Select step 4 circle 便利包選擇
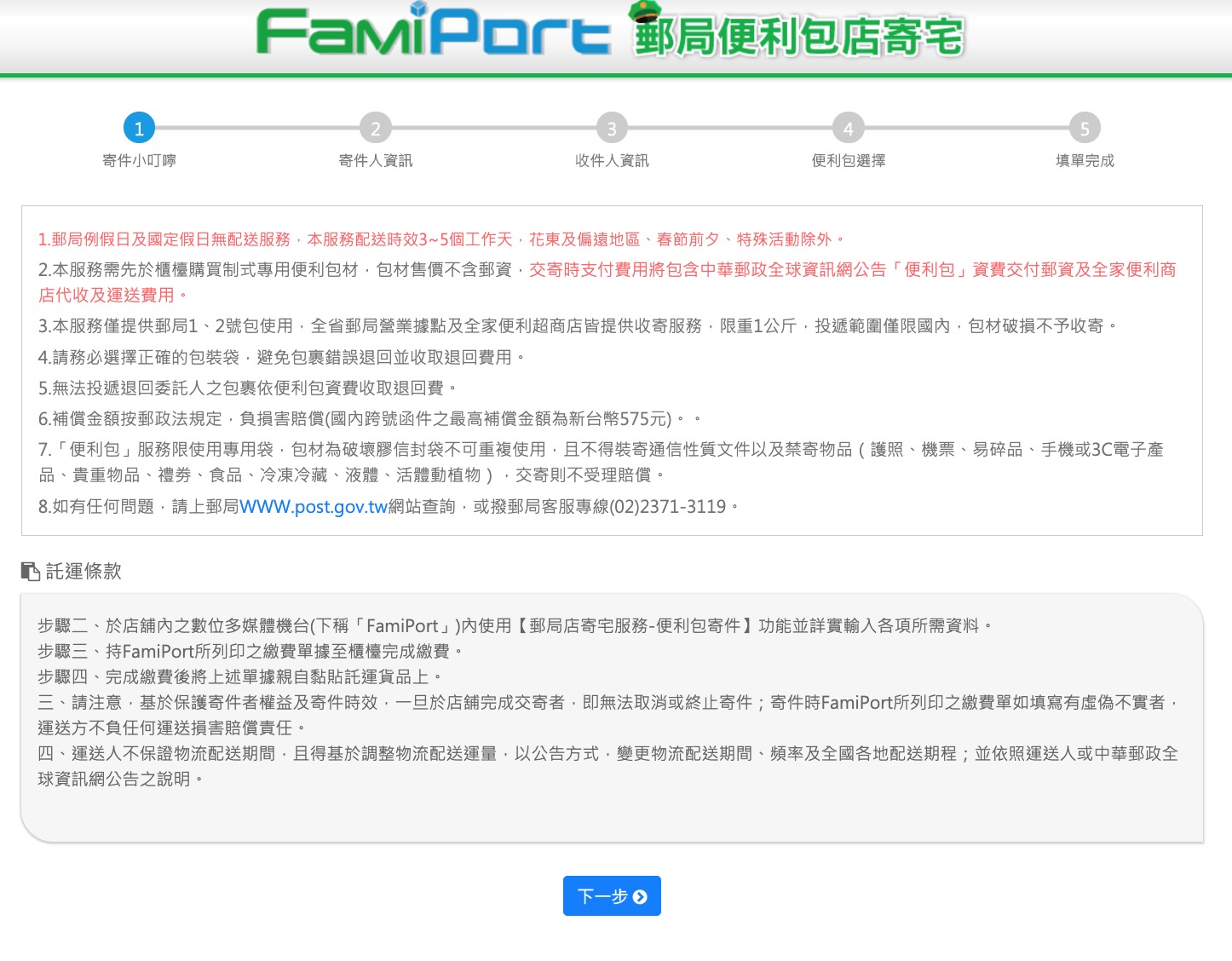Image resolution: width=1232 pixels, height=961 pixels. pos(849,129)
